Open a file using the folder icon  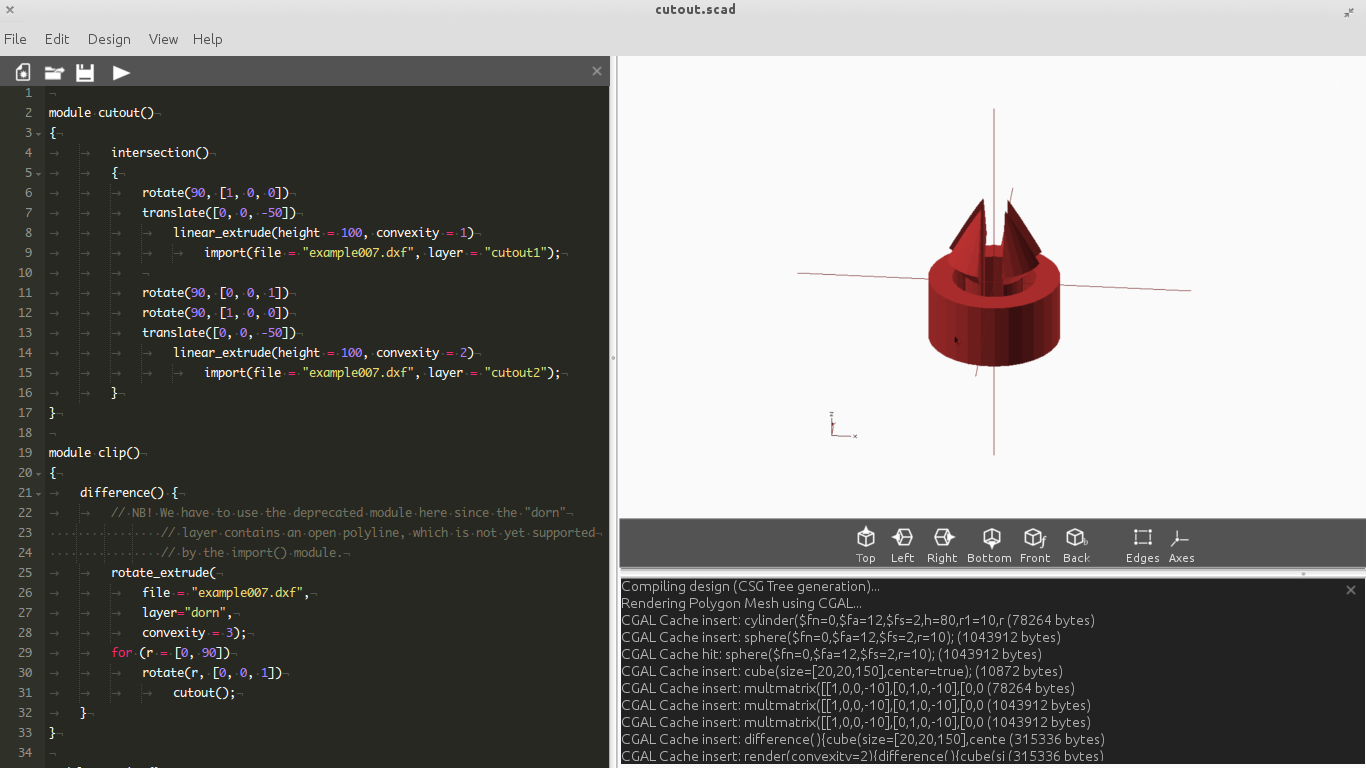pyautogui.click(x=54, y=72)
